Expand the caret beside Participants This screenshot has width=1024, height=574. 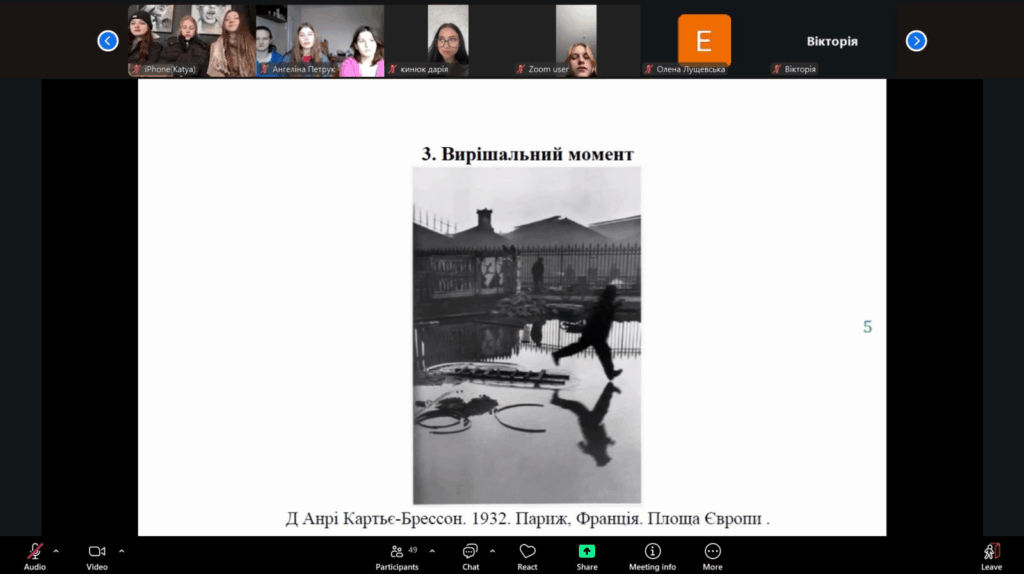pos(432,550)
